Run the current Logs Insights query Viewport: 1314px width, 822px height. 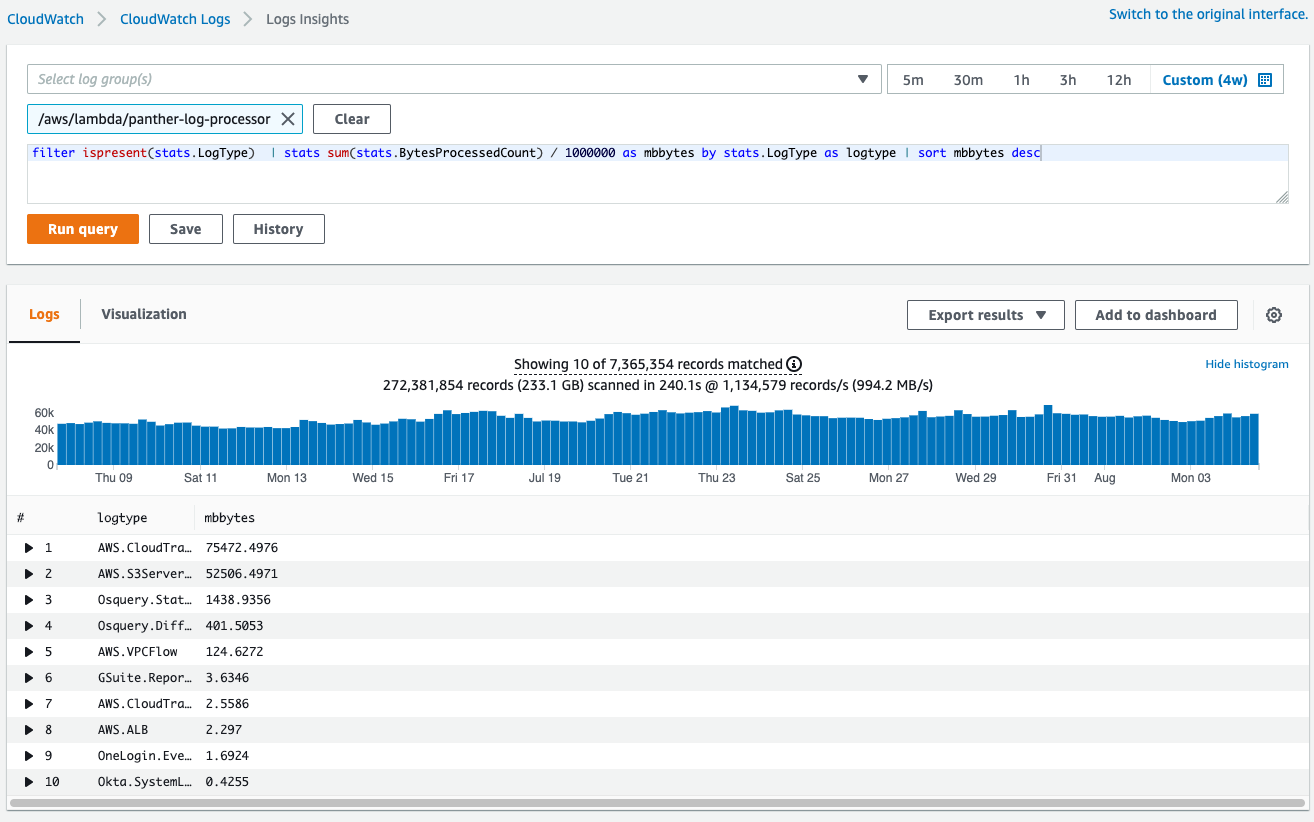coord(82,228)
